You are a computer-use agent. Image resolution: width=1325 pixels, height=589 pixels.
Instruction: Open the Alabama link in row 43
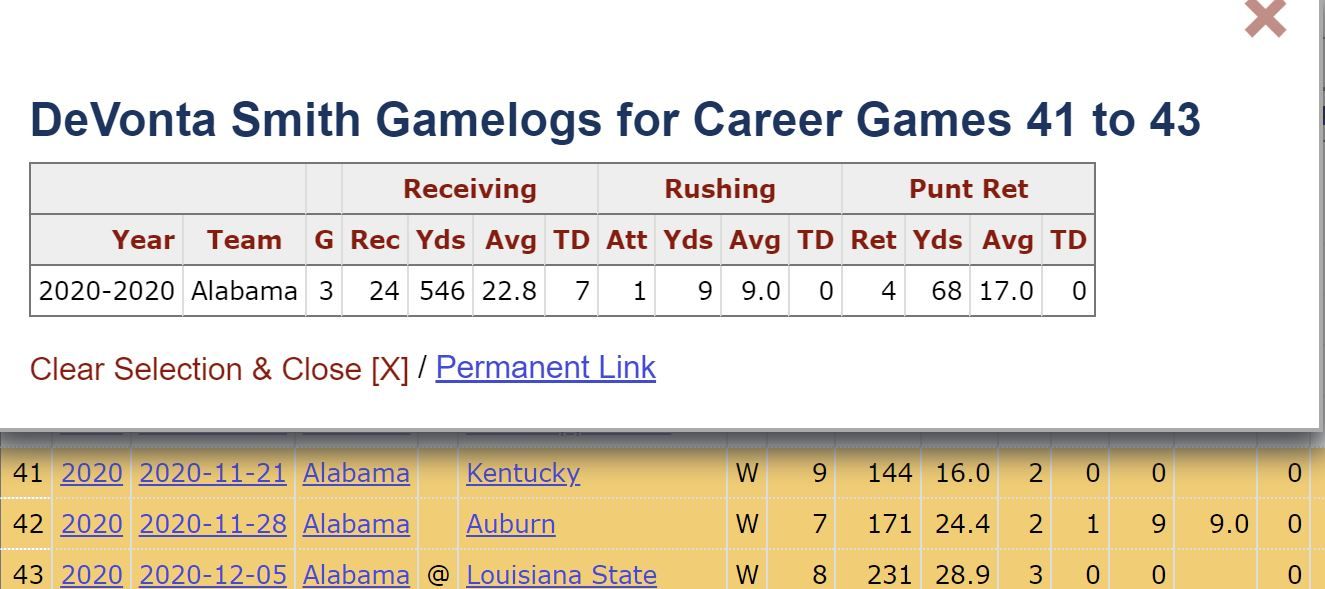(x=356, y=575)
